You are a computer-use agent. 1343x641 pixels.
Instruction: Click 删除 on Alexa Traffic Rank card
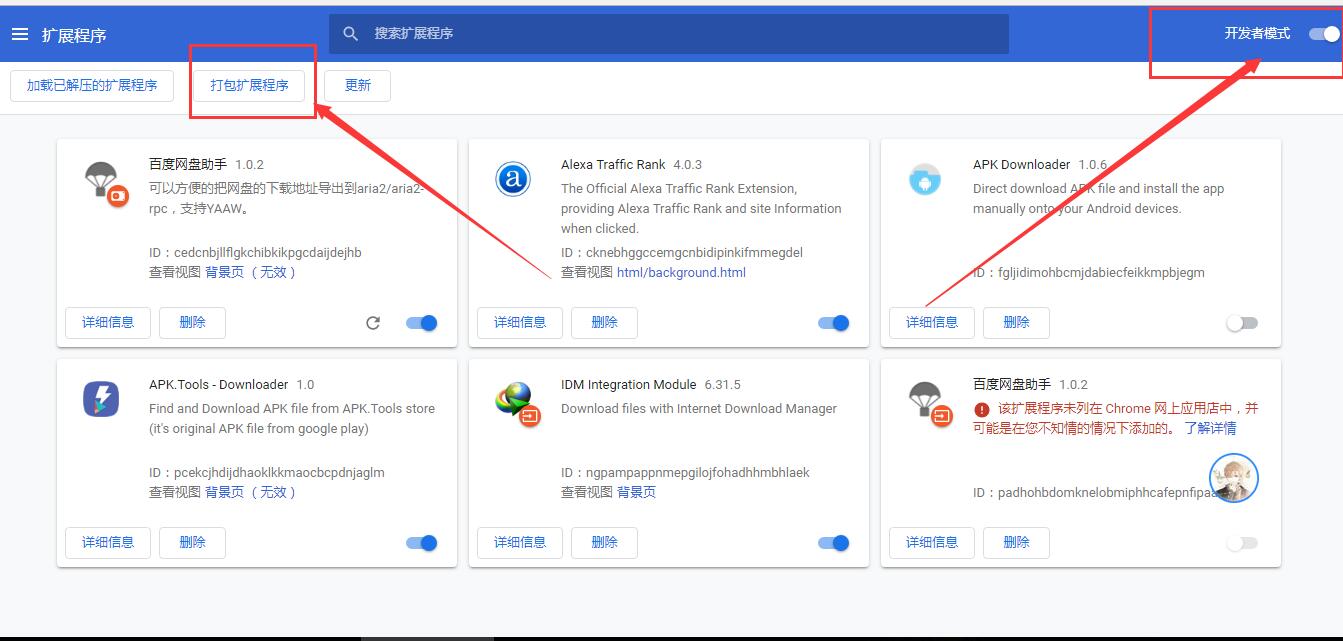(x=605, y=322)
